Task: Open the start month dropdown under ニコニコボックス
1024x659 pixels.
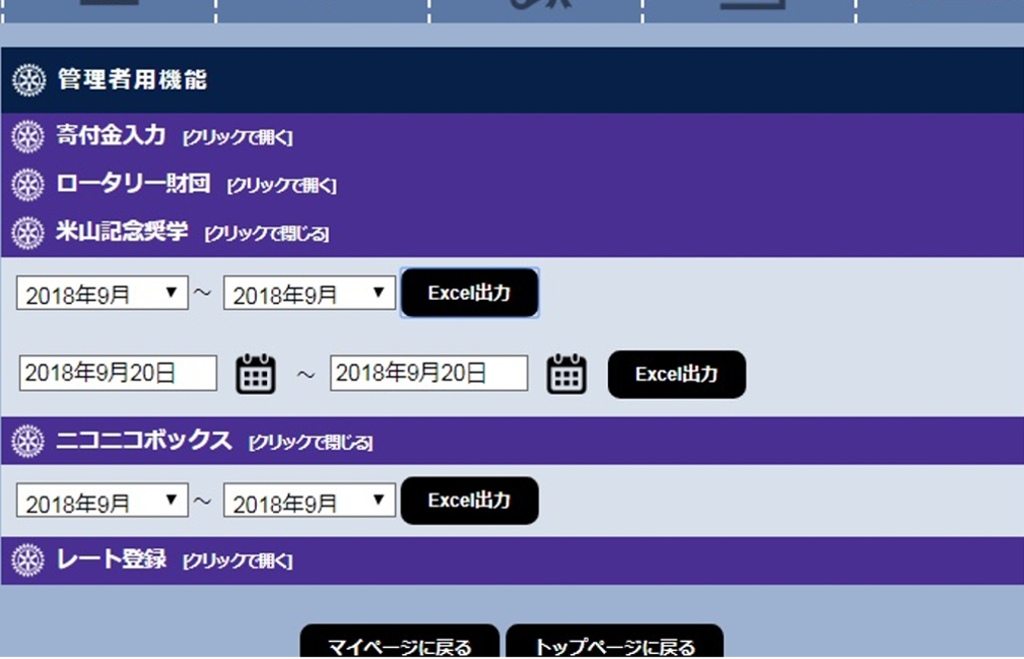Action: tap(102, 501)
